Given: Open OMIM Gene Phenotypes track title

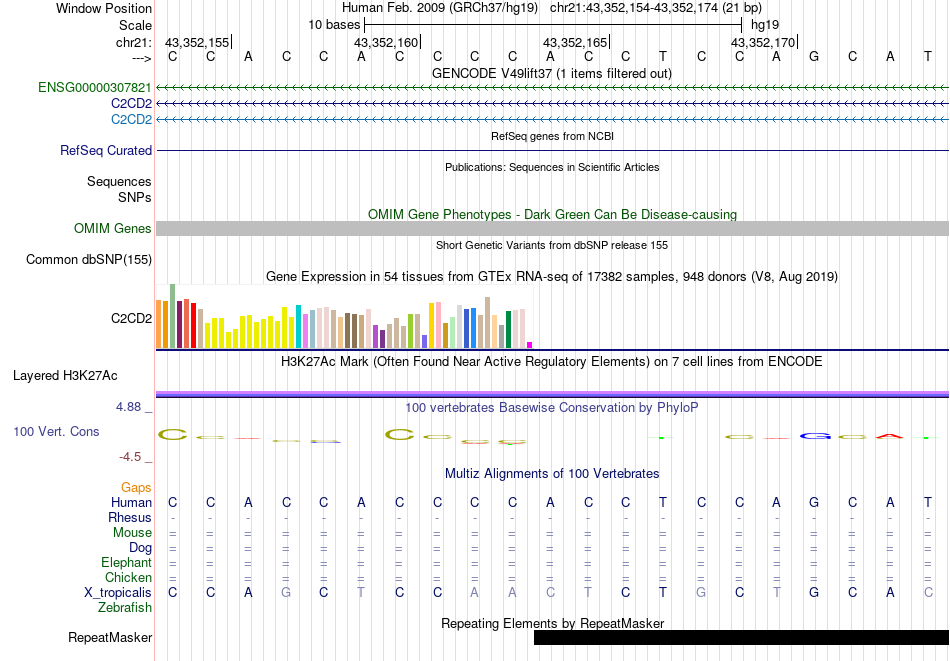Looking at the screenshot, I should coord(553,214).
